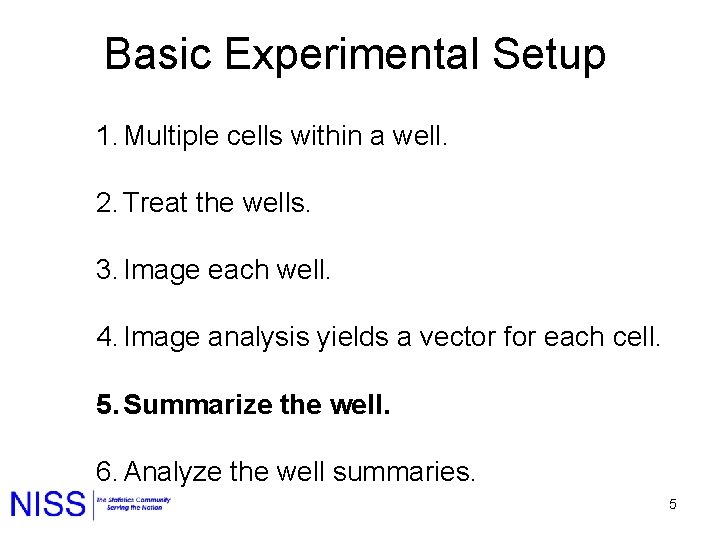The image size is (720, 540).
Task: Click the slide title Basic Experimental Setup
Action: pyautogui.click(x=355, y=54)
